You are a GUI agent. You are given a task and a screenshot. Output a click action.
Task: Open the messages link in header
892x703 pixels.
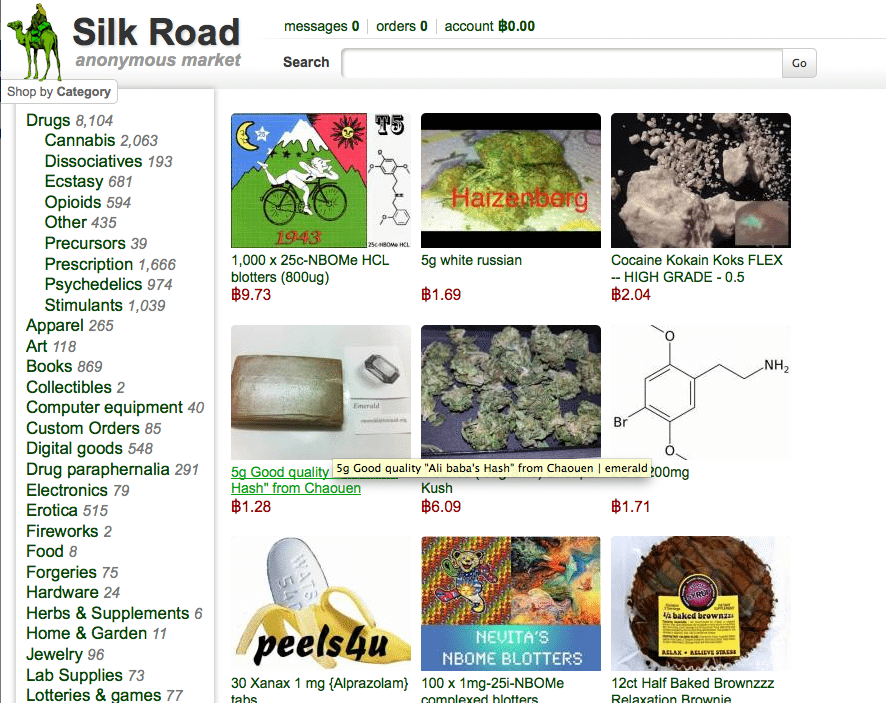[321, 26]
